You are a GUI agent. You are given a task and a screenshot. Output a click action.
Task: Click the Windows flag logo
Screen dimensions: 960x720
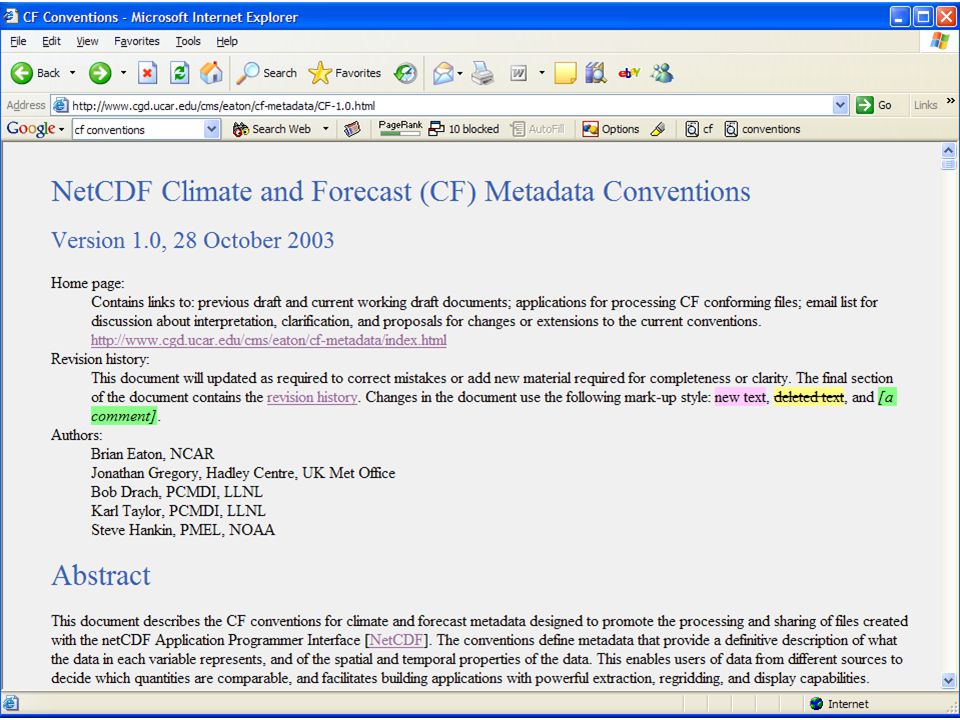coord(940,41)
